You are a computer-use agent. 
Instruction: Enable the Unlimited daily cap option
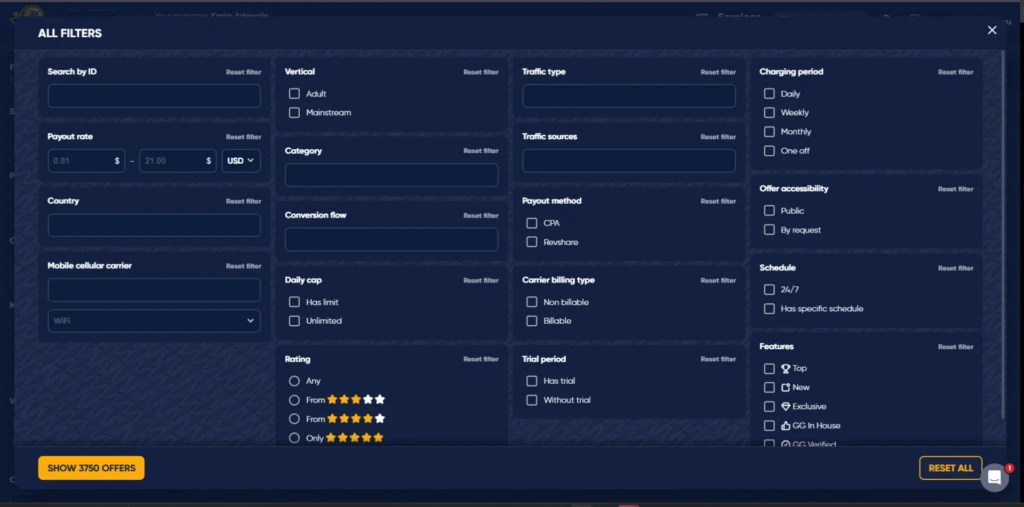pyautogui.click(x=295, y=321)
